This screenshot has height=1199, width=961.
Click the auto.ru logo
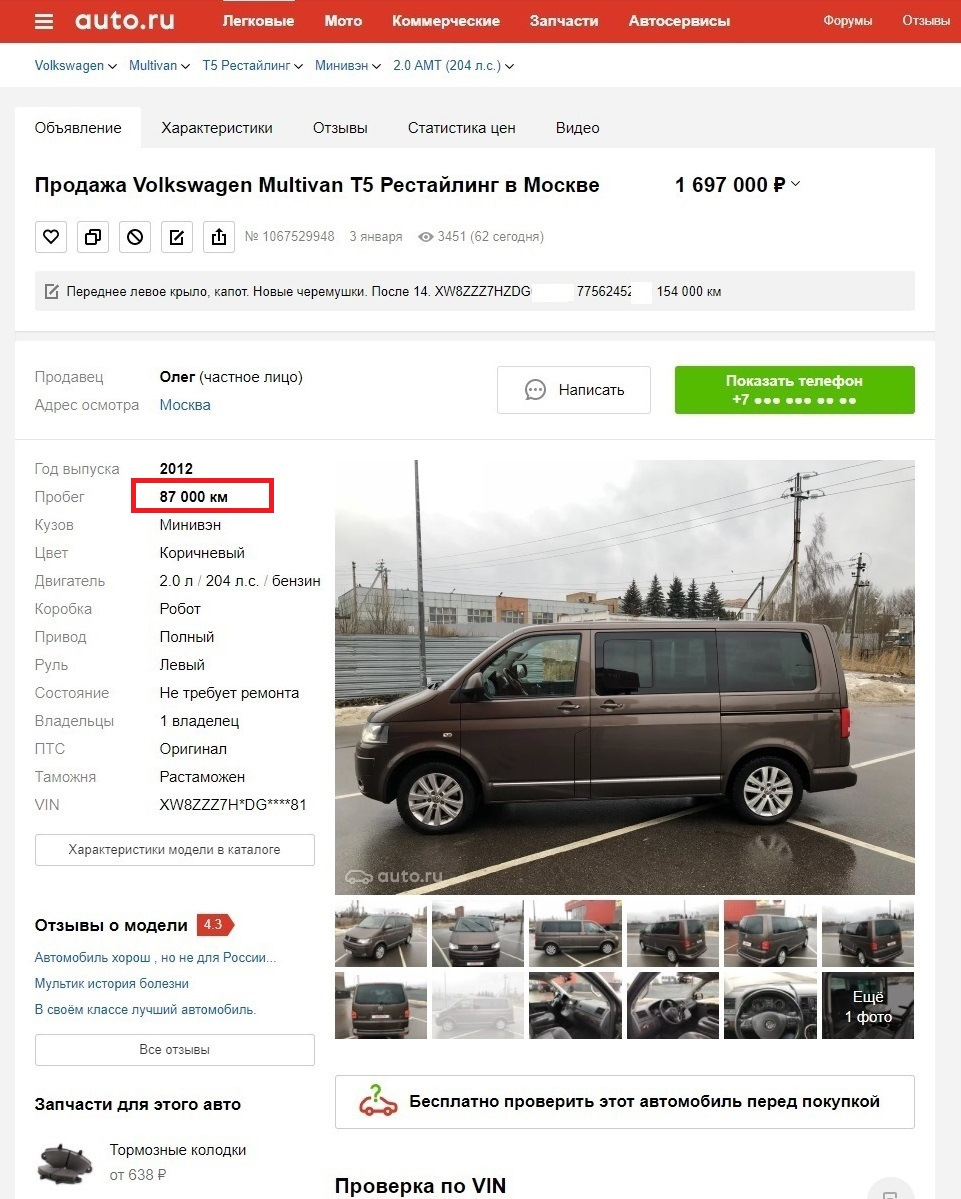125,21
